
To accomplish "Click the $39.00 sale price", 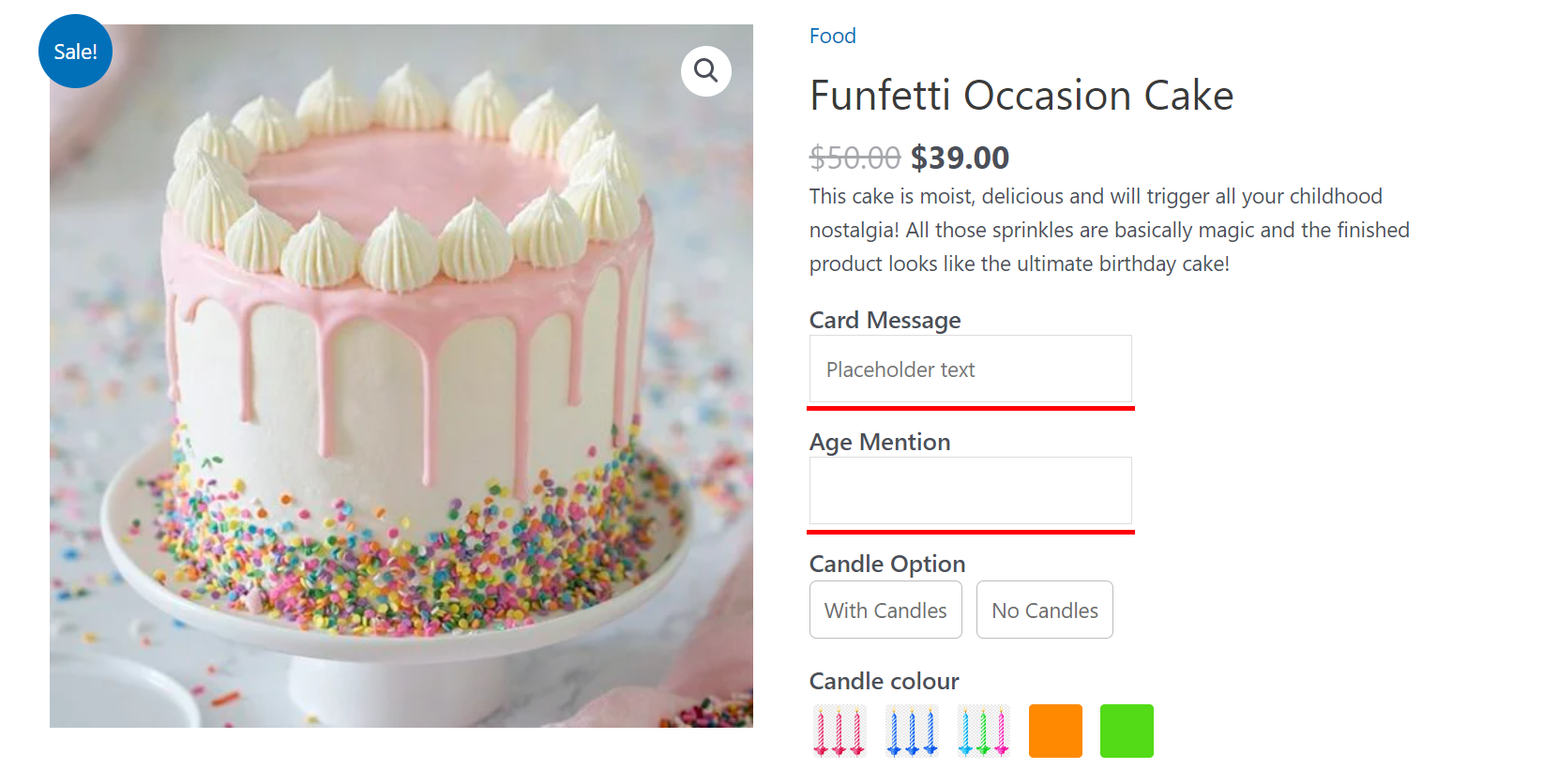I will (960, 158).
